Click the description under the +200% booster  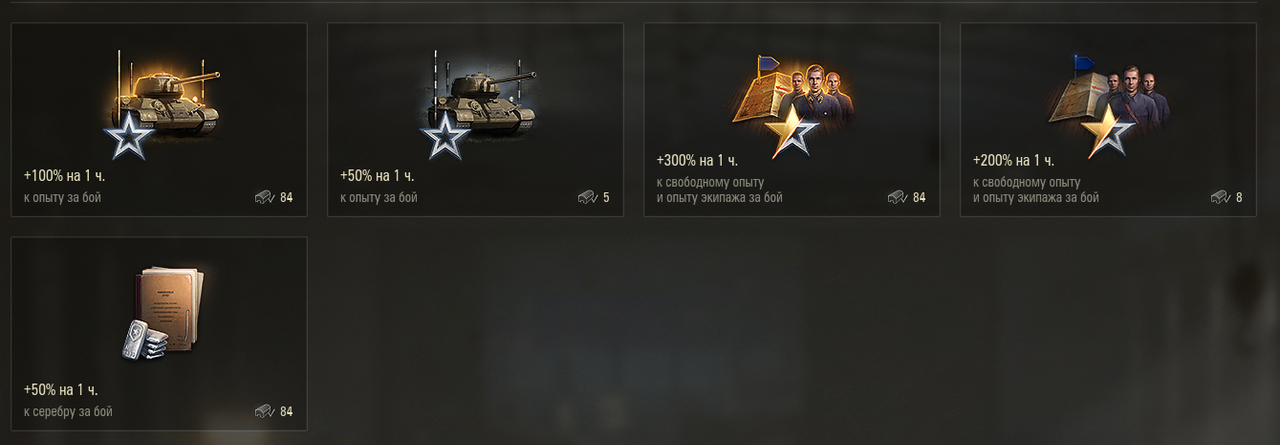pos(1036,190)
